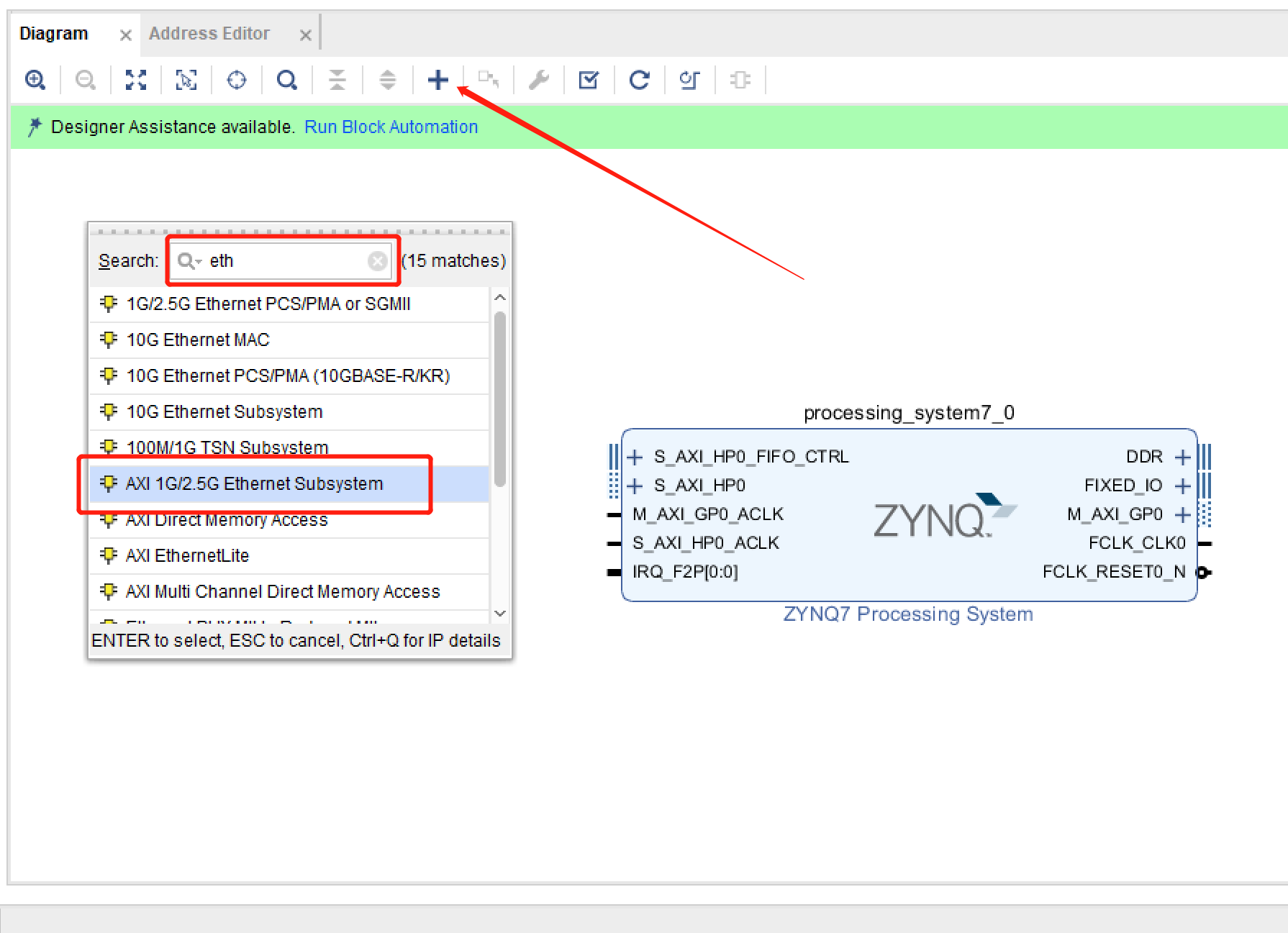Expand the M_AXI_GP0 interface plus
This screenshot has height=933, width=1288.
point(1182,514)
